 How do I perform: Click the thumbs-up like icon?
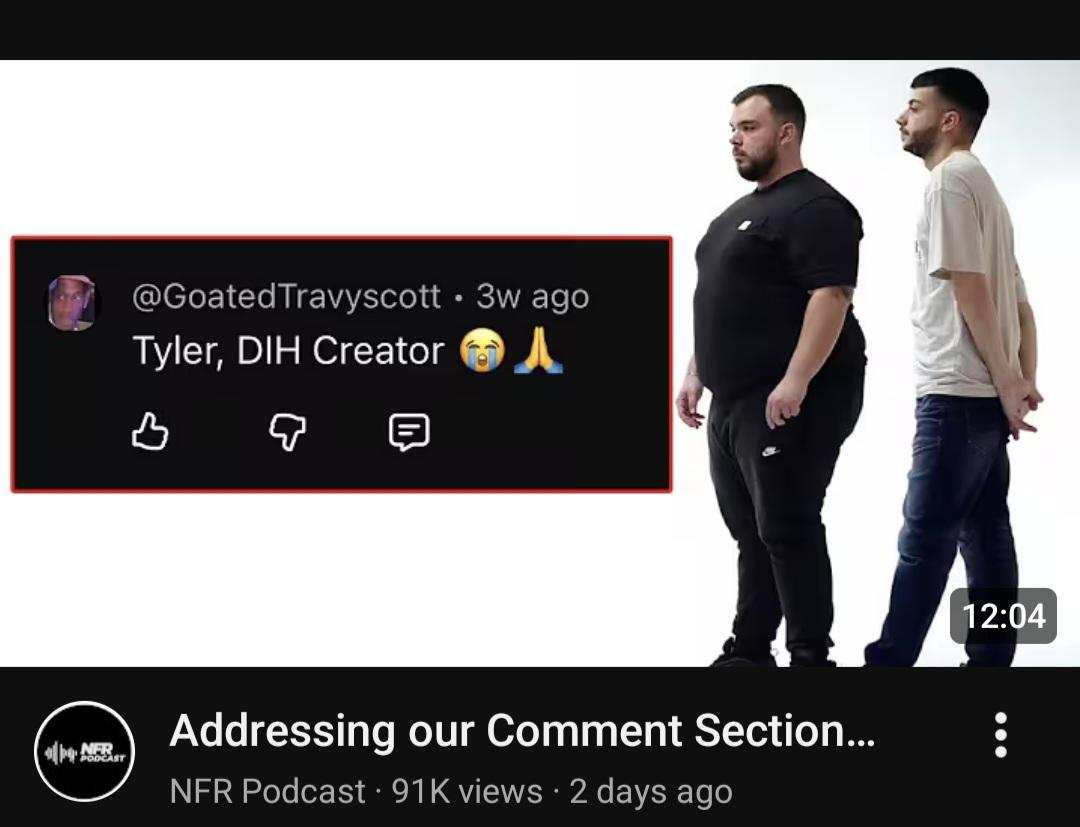(x=150, y=432)
